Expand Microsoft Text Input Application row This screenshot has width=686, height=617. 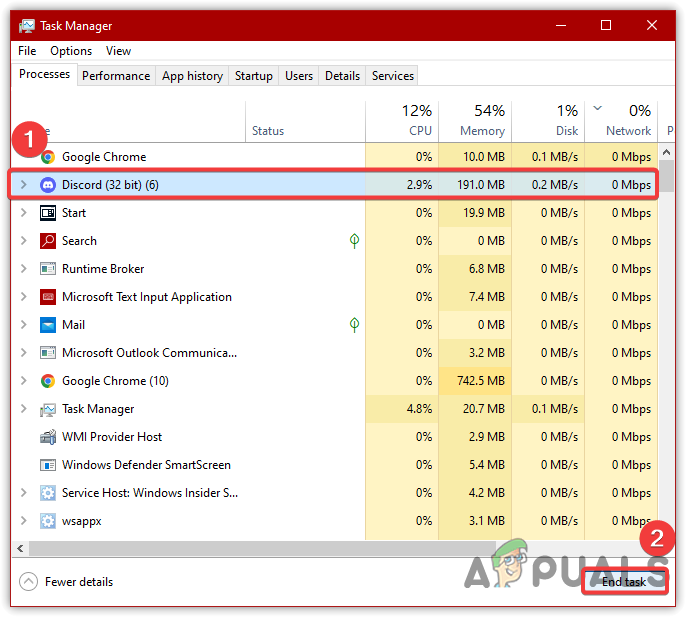click(24, 297)
